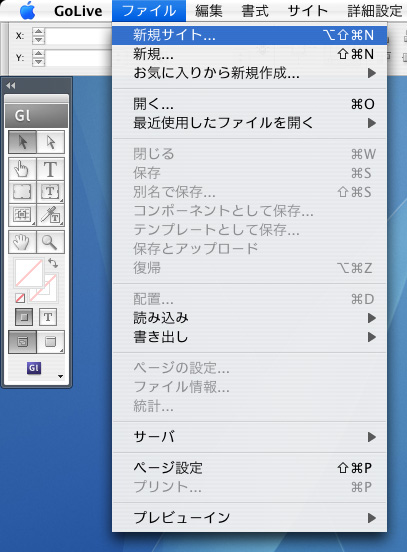The width and height of the screenshot is (407, 552).
Task: Click the swap fill and stroke arrows
Action: 53,263
